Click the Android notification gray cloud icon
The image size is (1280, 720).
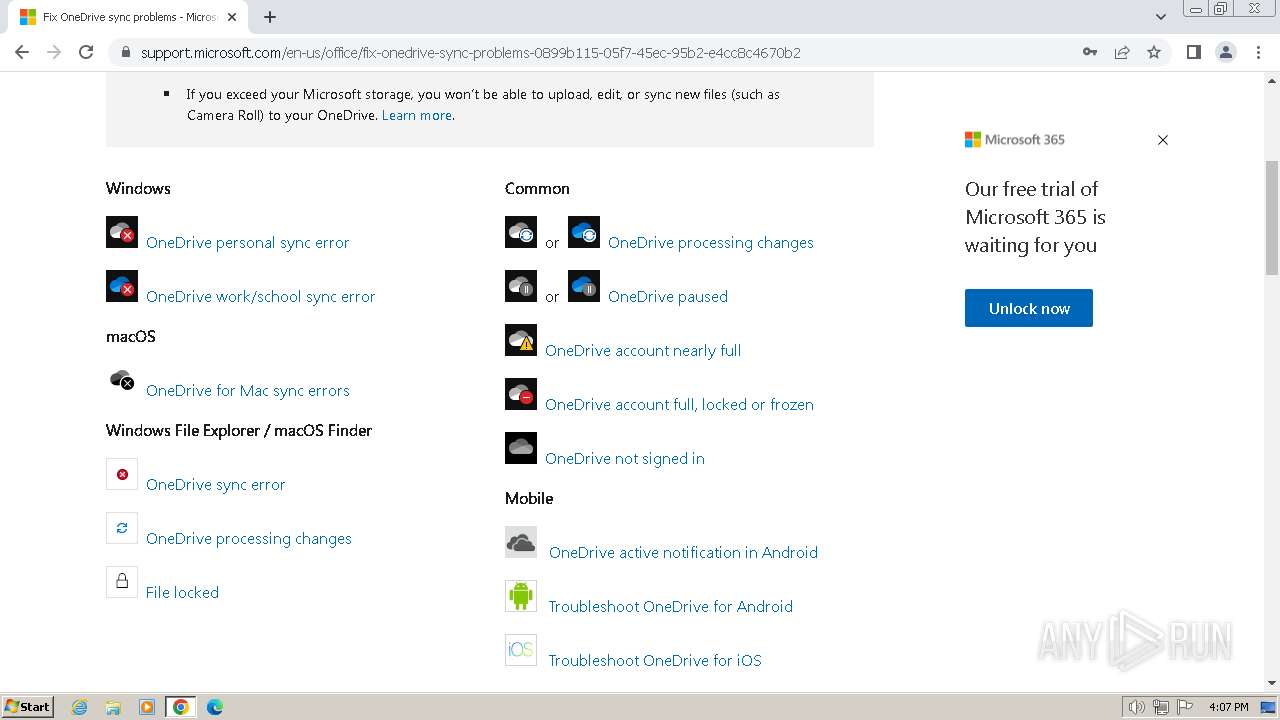tap(521, 542)
